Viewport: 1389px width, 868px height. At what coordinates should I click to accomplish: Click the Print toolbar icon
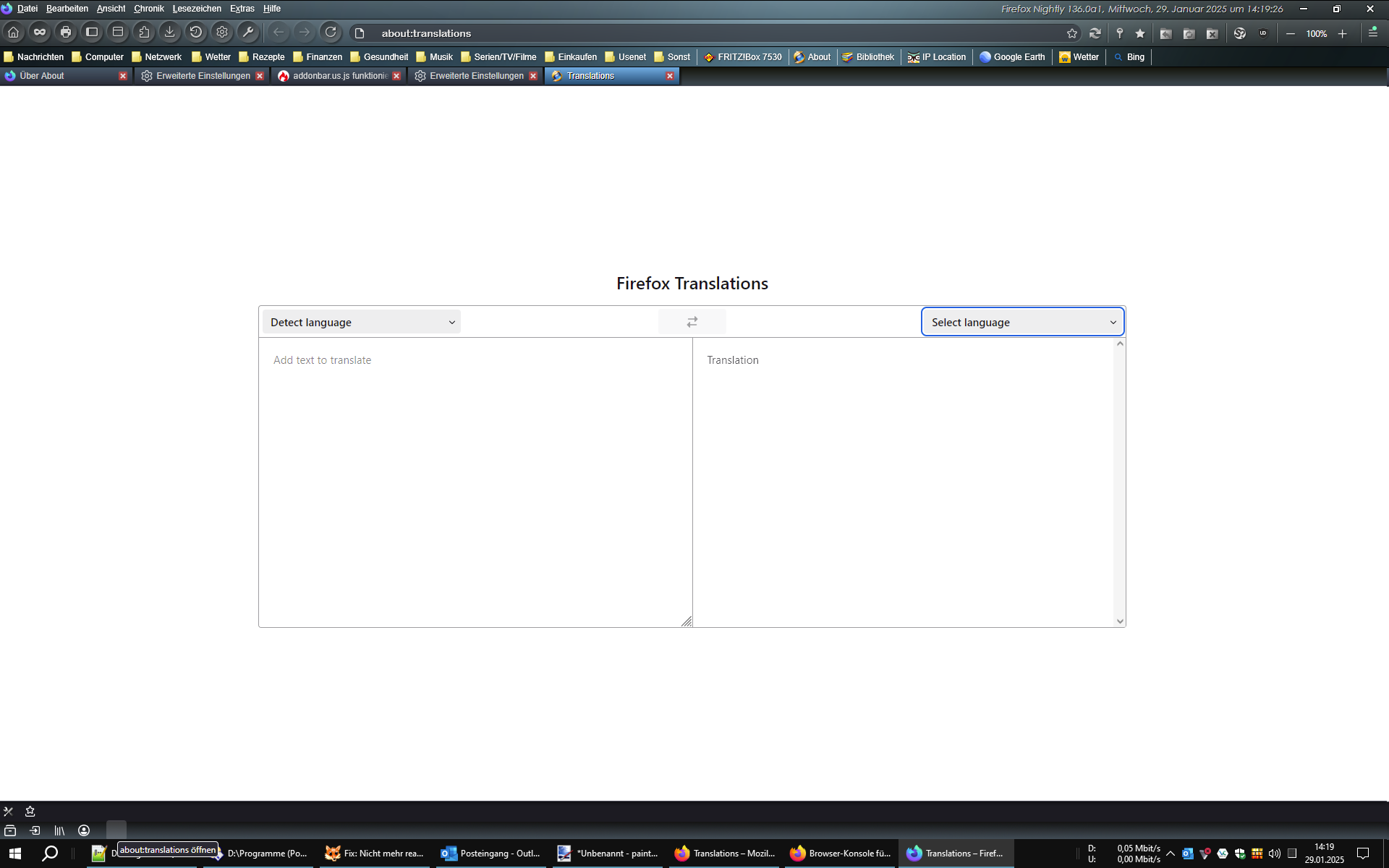point(66,33)
